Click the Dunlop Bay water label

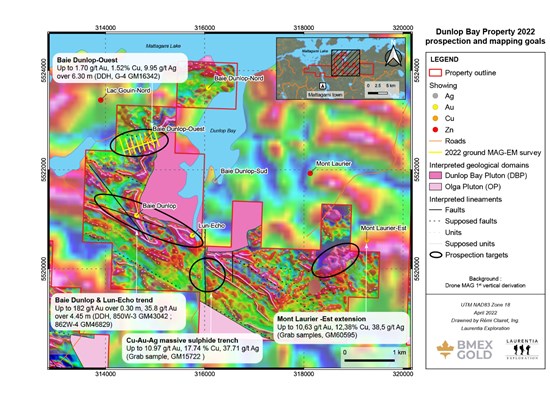[223, 131]
